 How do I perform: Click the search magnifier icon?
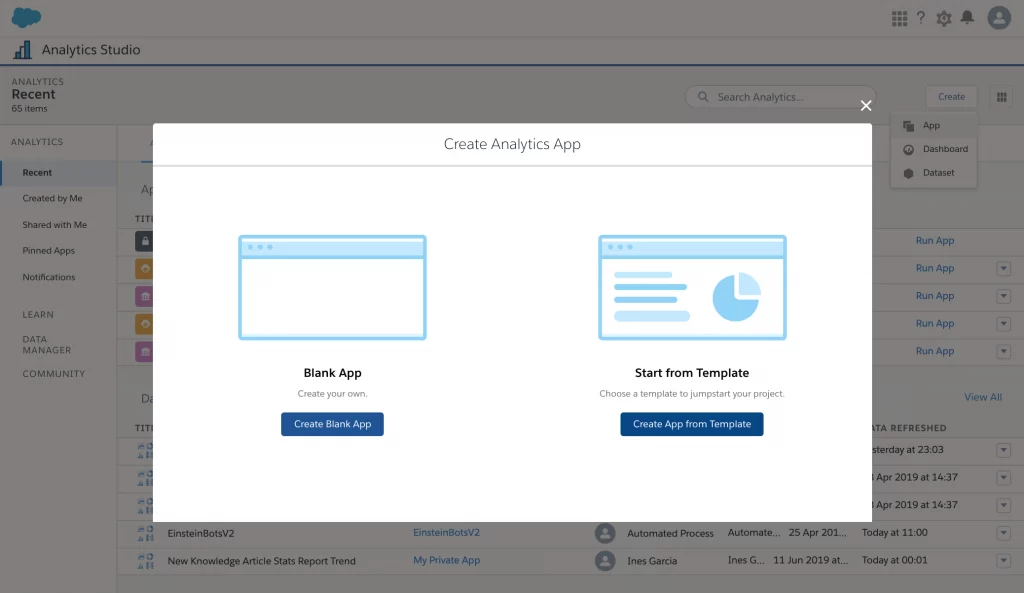tap(703, 97)
